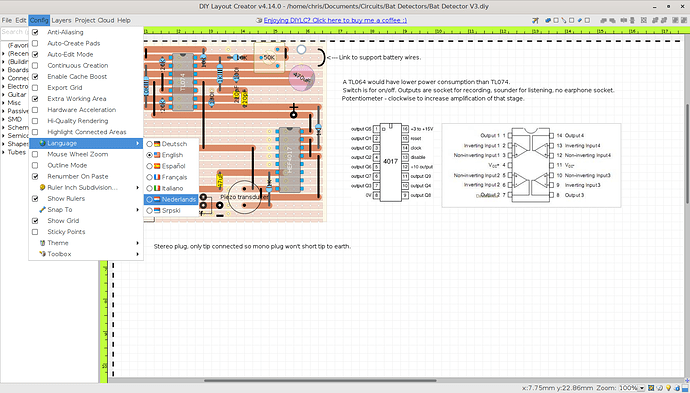
Task: Click the horizontal scrollbar at bottom
Action: pyautogui.click(x=320, y=380)
